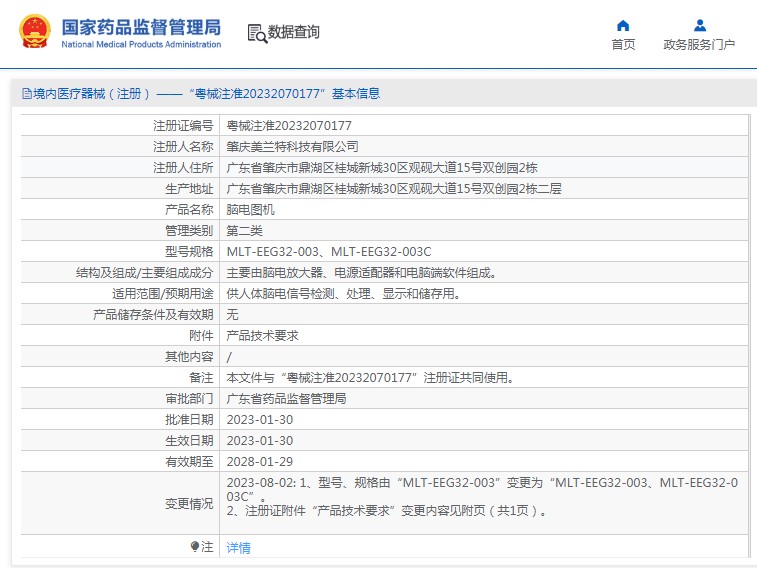Open the 详情 details link

[238, 548]
